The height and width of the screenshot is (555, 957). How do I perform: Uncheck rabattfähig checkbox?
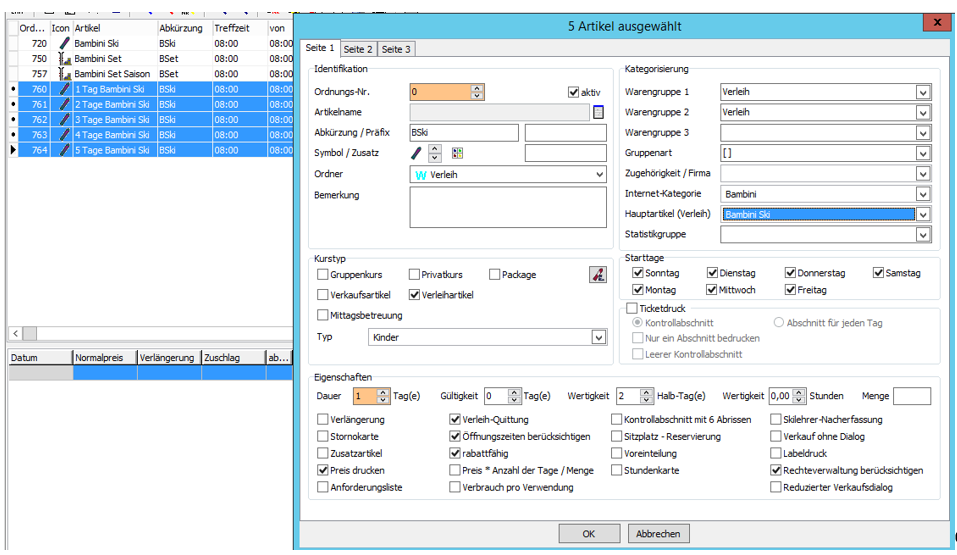(x=455, y=454)
